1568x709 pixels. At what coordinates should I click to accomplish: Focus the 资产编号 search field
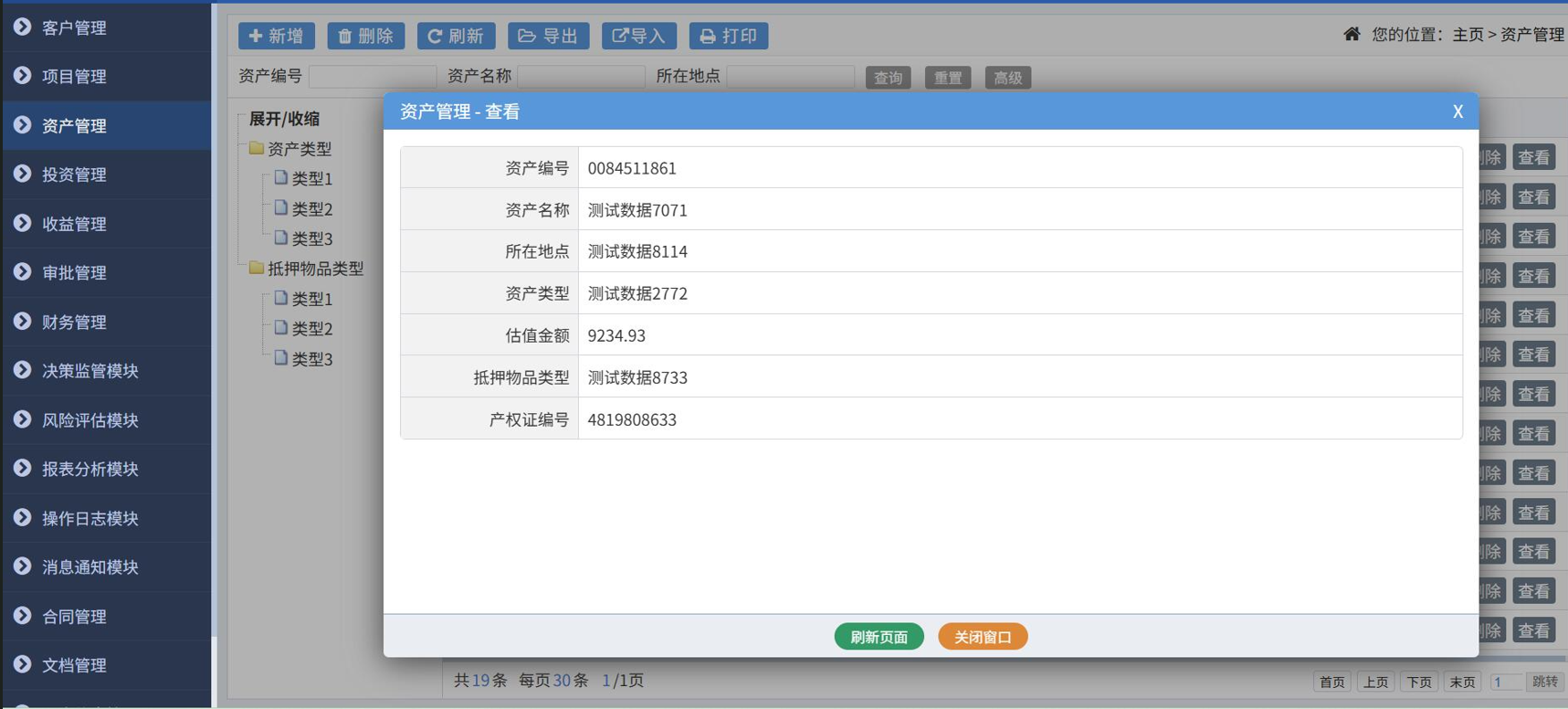pos(373,77)
